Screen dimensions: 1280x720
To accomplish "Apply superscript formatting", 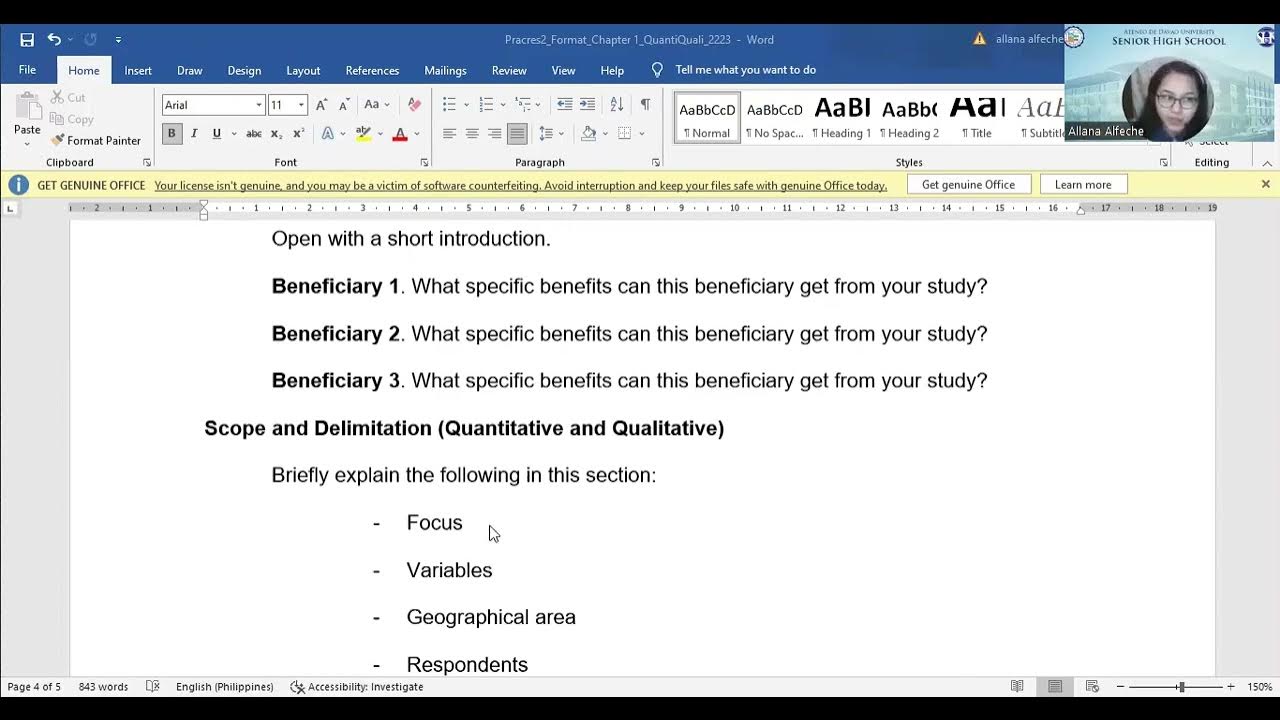I will pyautogui.click(x=299, y=134).
